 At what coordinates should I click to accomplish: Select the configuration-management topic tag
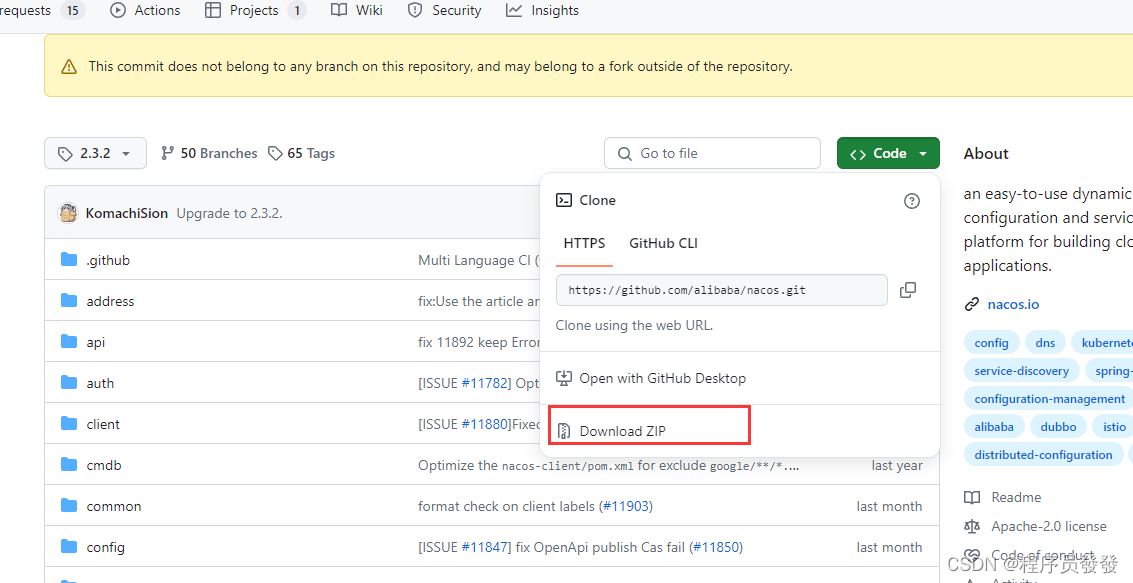point(1049,399)
